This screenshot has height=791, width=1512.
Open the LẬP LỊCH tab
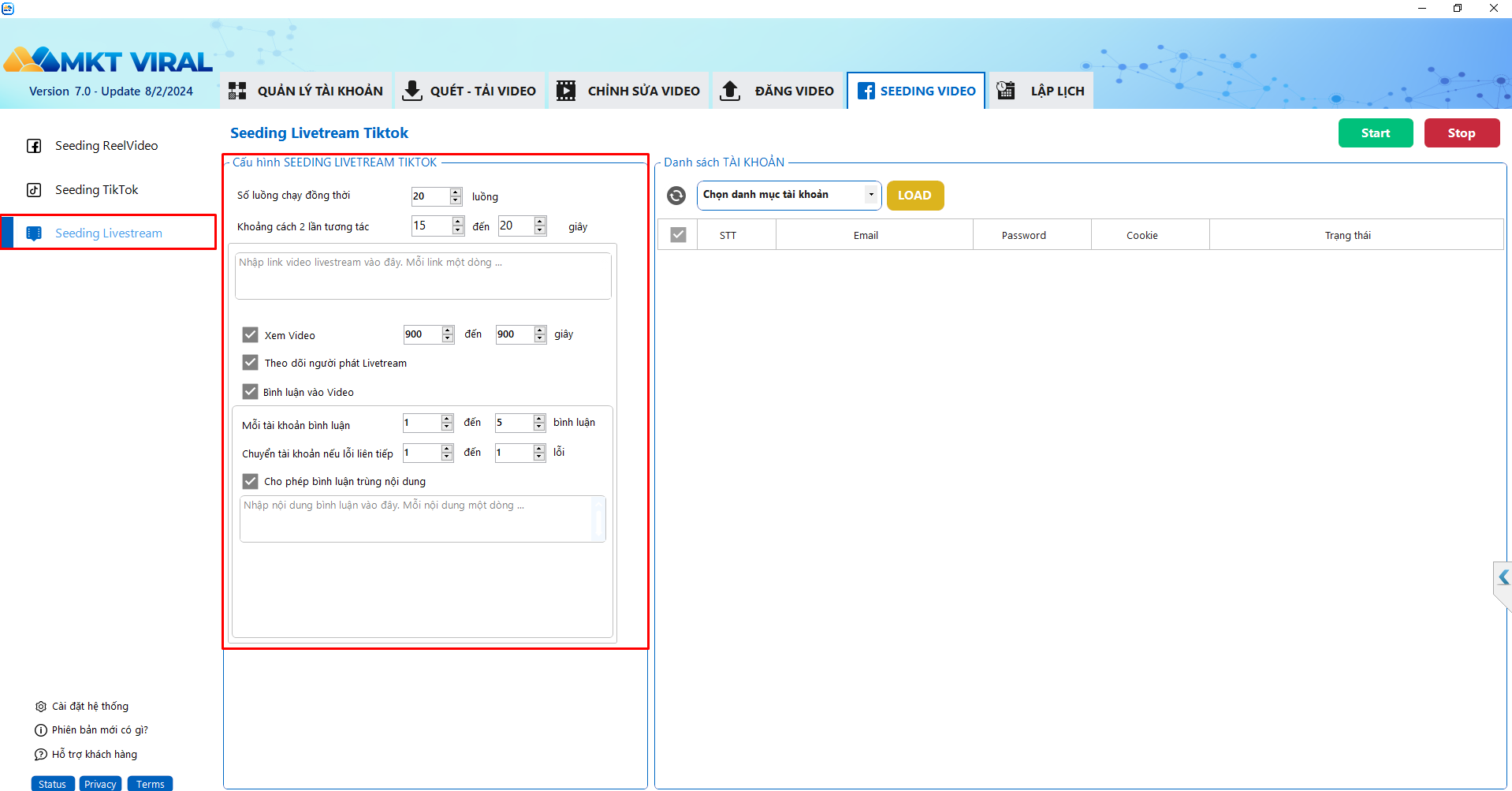(1041, 91)
